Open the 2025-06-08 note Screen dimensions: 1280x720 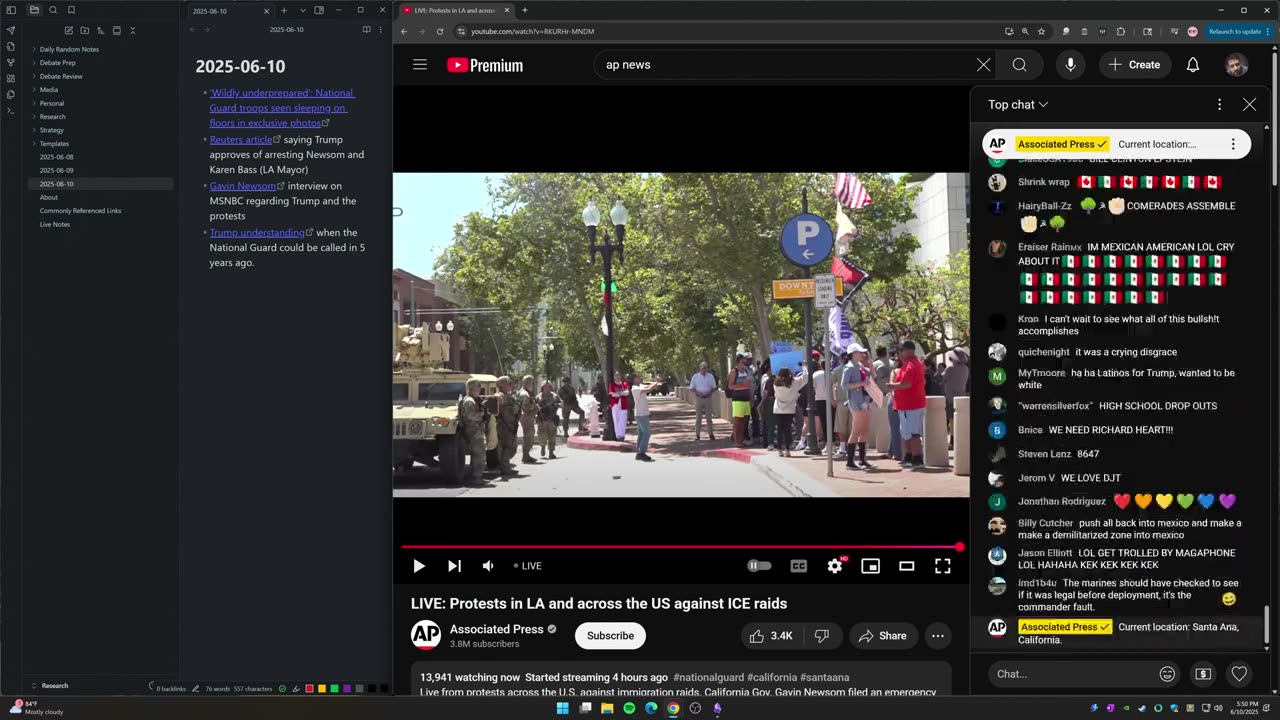pos(56,157)
